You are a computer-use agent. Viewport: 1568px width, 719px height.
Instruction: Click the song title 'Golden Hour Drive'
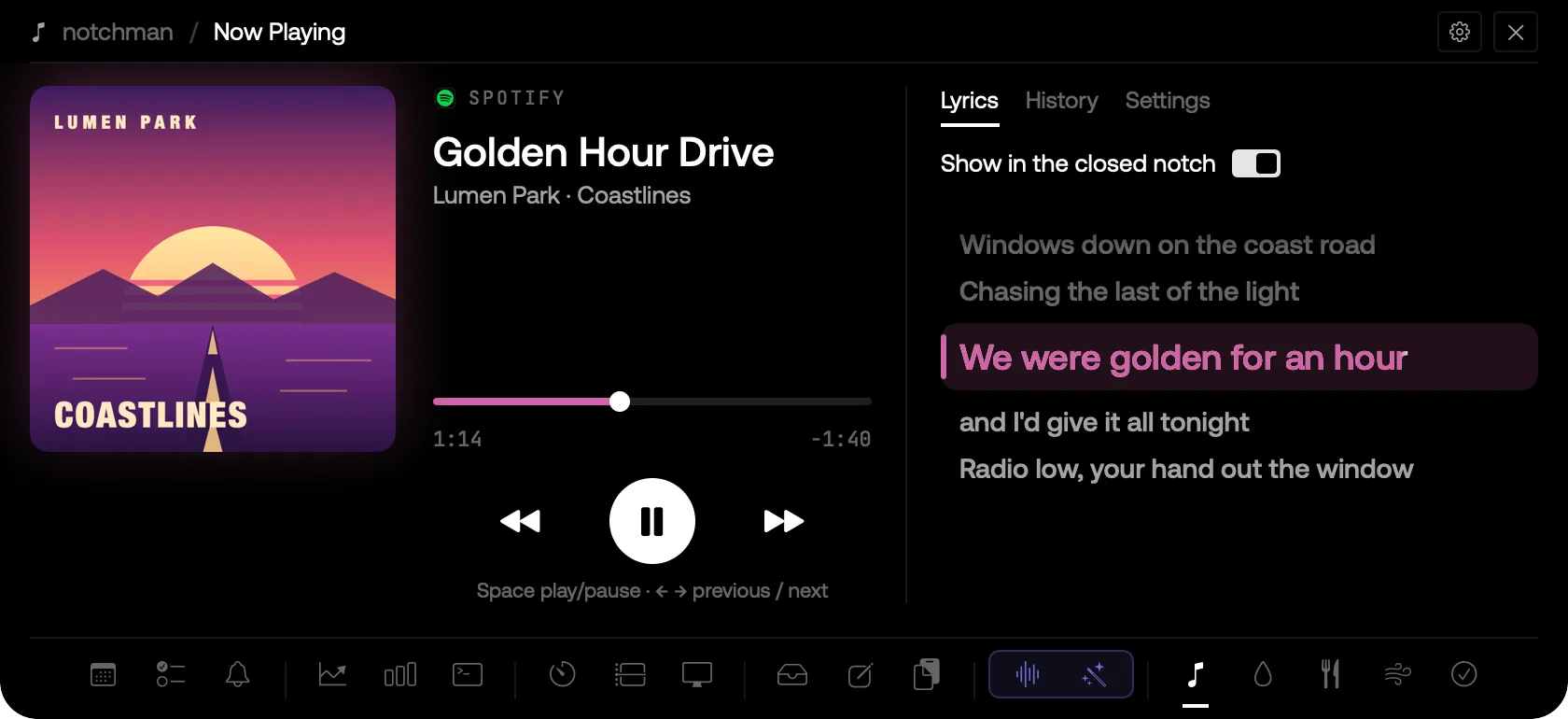(x=604, y=152)
